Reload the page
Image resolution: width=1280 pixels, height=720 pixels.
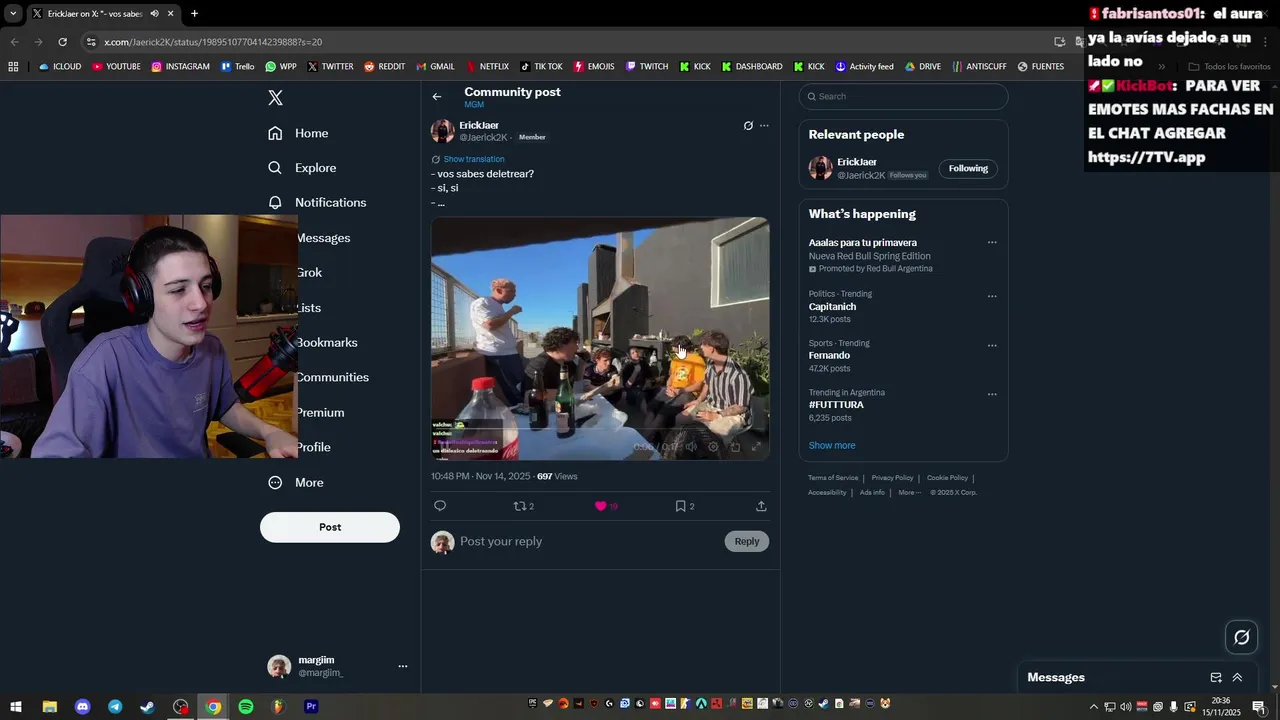[x=62, y=42]
